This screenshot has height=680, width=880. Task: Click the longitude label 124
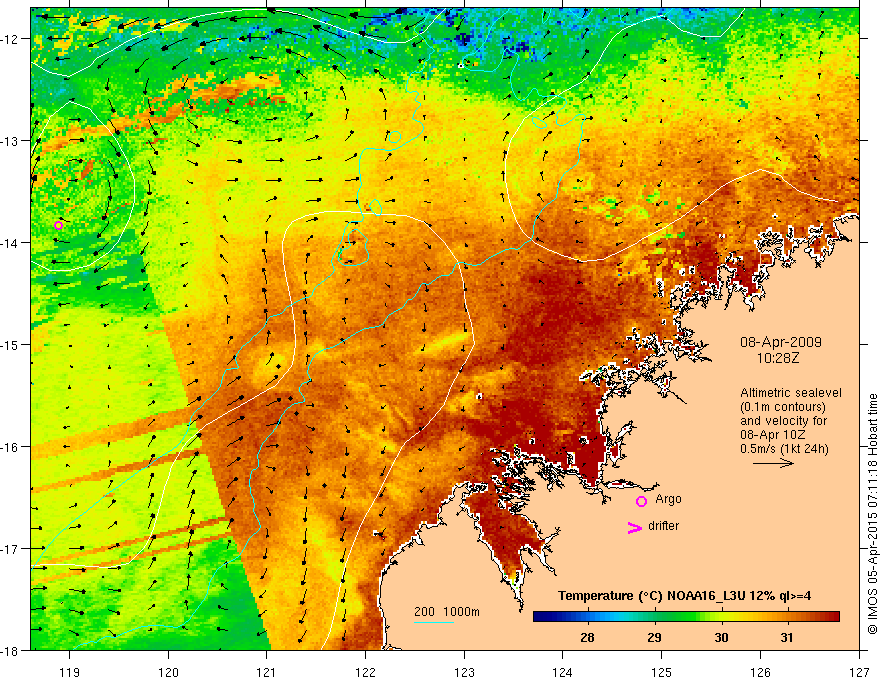click(x=563, y=672)
